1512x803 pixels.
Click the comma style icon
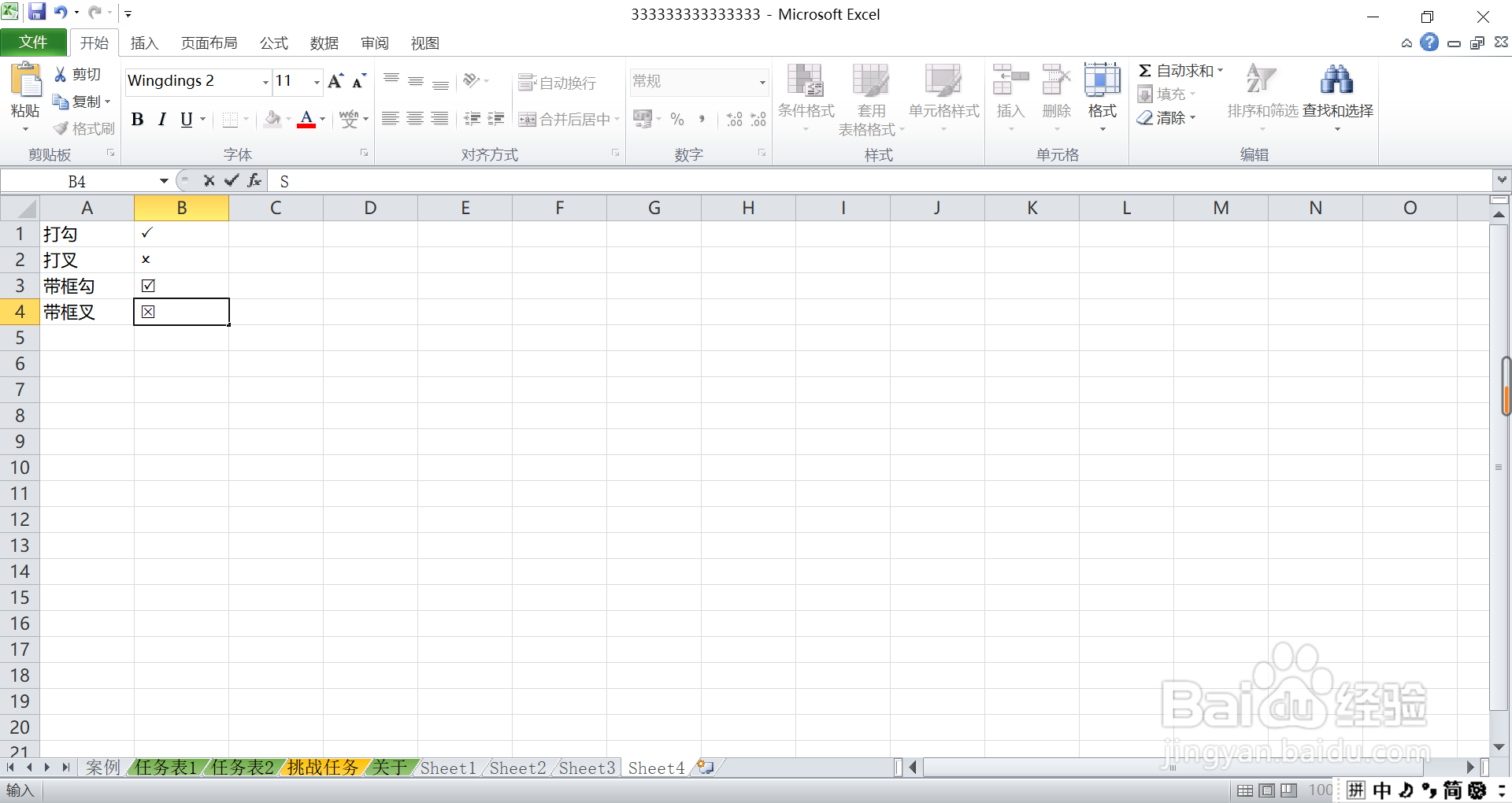tap(701, 120)
